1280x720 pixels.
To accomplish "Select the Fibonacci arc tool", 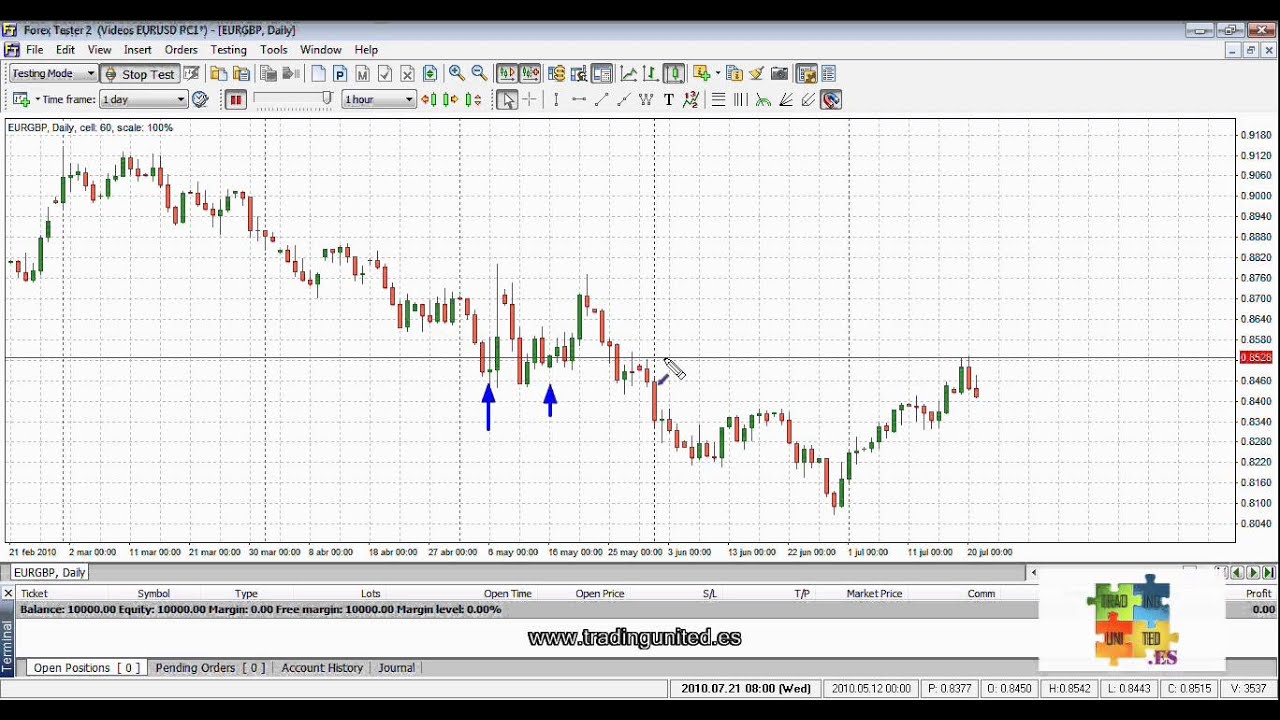I will (763, 99).
